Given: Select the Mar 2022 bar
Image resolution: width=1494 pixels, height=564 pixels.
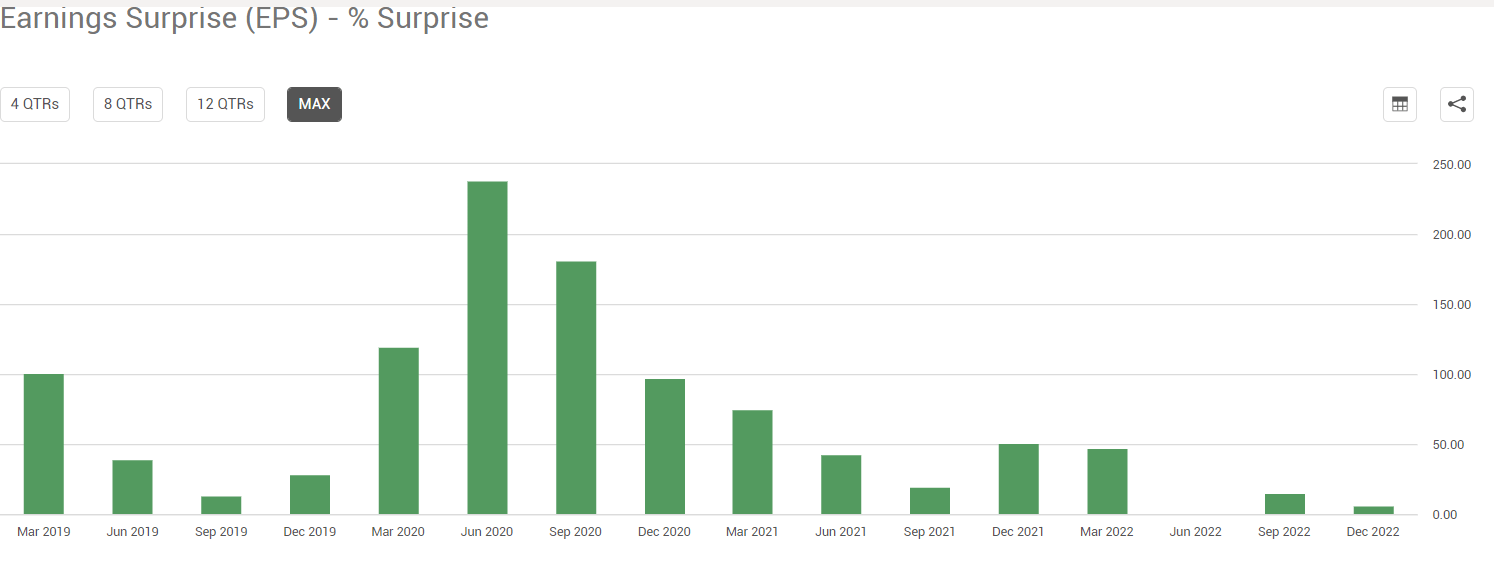Looking at the screenshot, I should [1107, 482].
